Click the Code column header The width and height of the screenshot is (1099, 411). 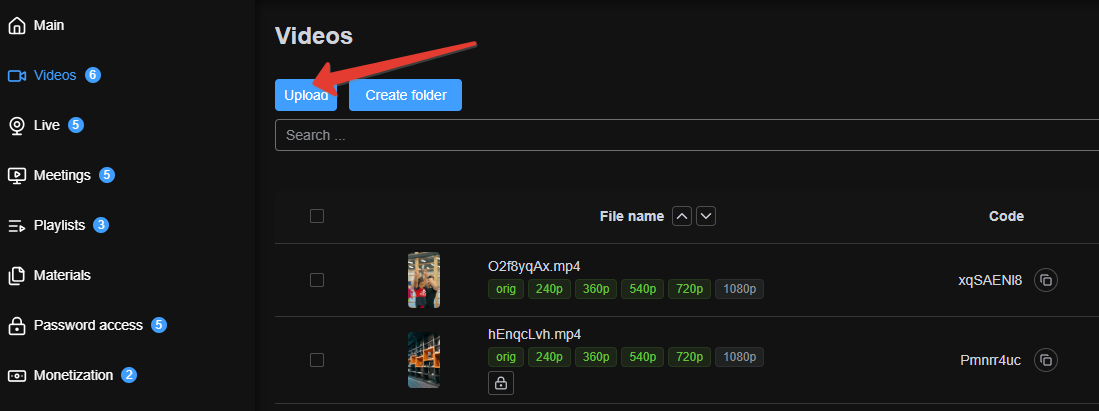point(1006,216)
